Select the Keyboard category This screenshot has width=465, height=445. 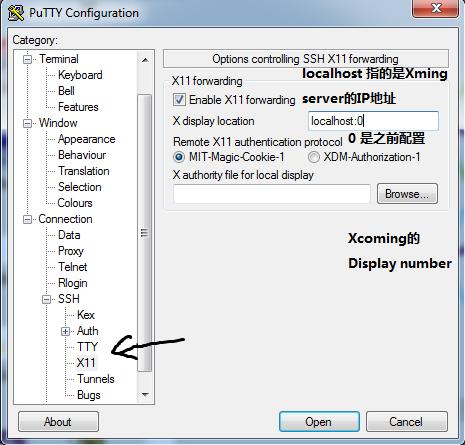click(x=80, y=75)
